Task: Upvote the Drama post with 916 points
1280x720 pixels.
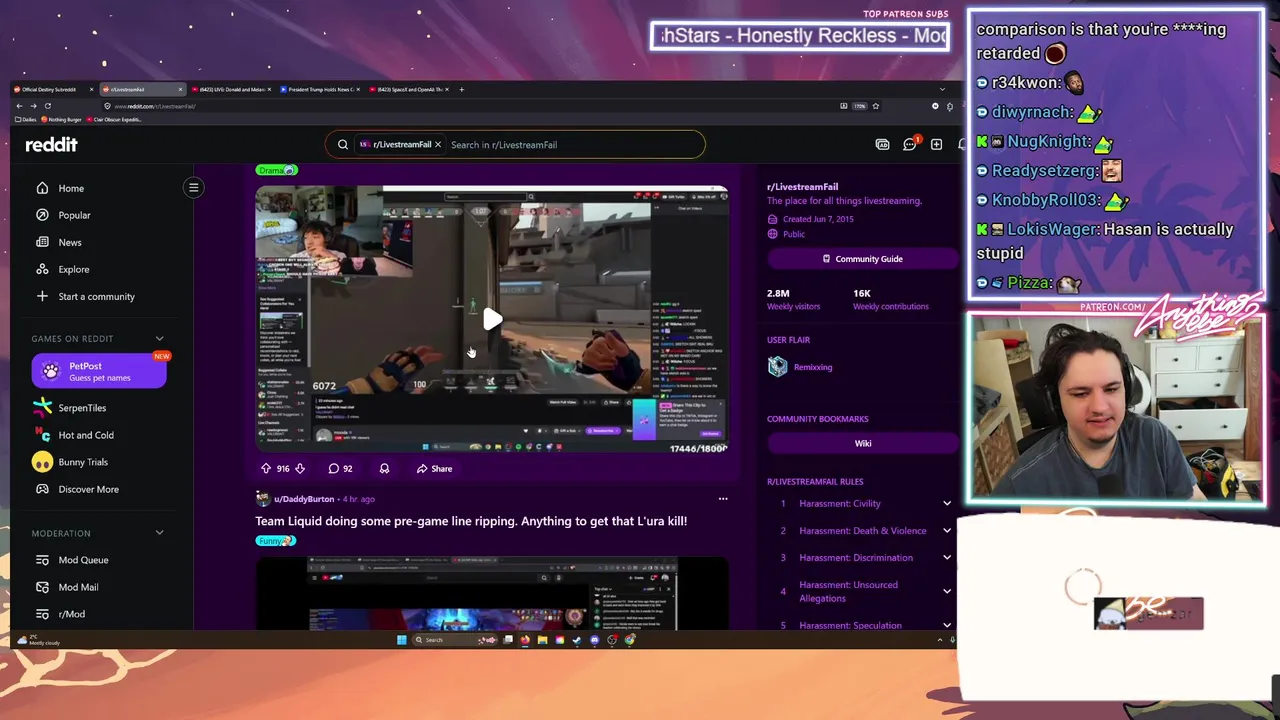Action: (x=266, y=468)
